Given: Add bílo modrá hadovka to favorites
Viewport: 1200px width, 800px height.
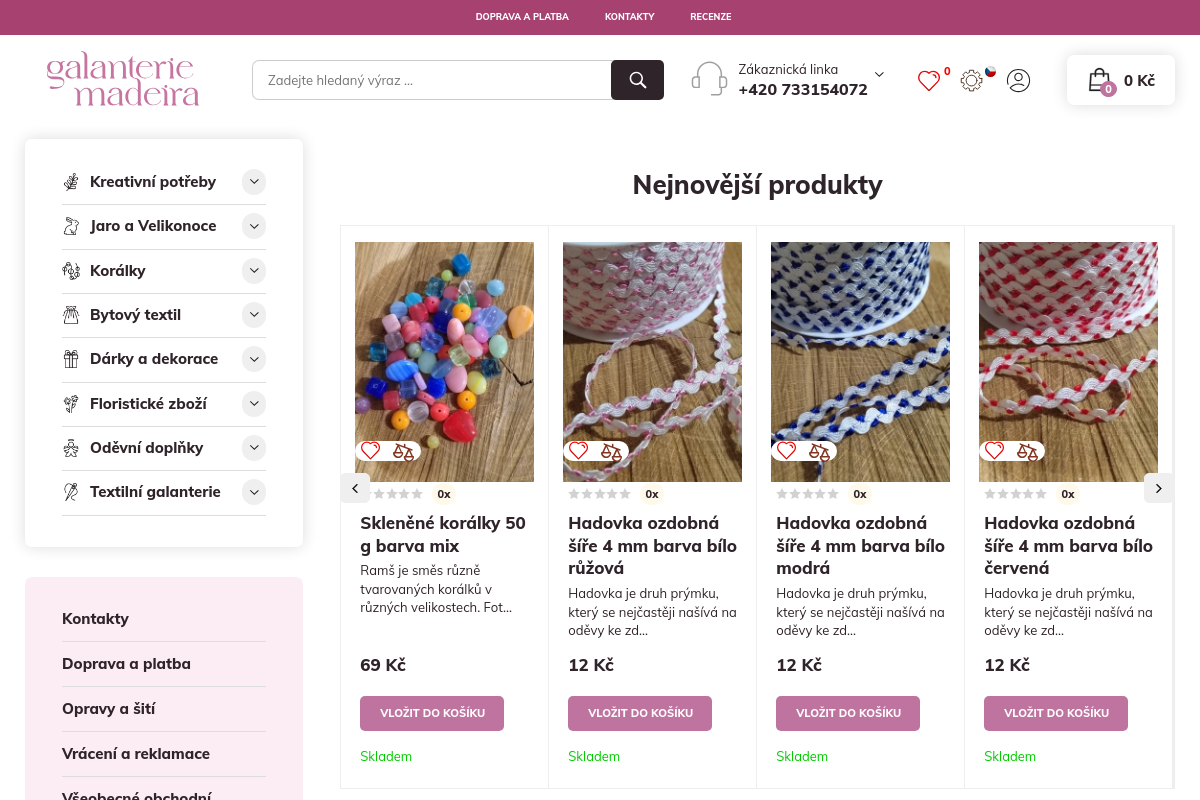Looking at the screenshot, I should click(x=787, y=451).
